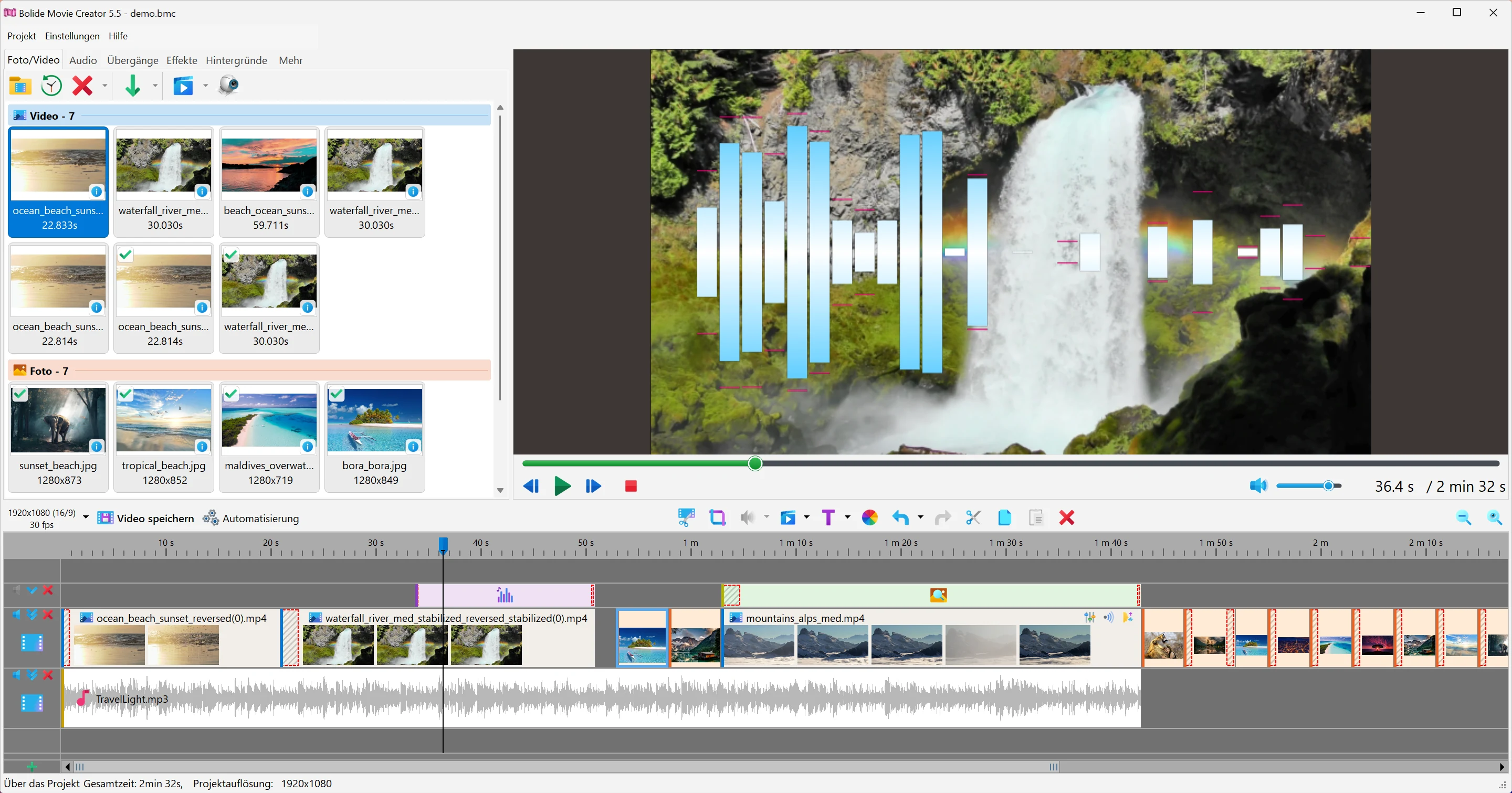Screen dimensions: 1512x793
Task: Open dropdown arrow beside text T tool
Action: point(847,517)
